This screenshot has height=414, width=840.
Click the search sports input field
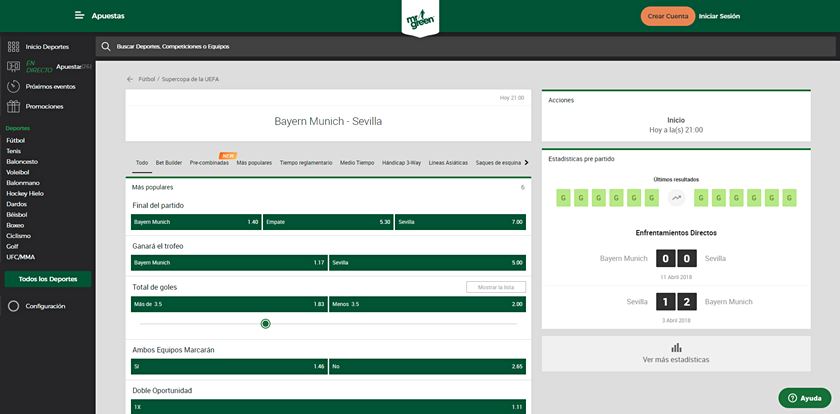click(465, 47)
